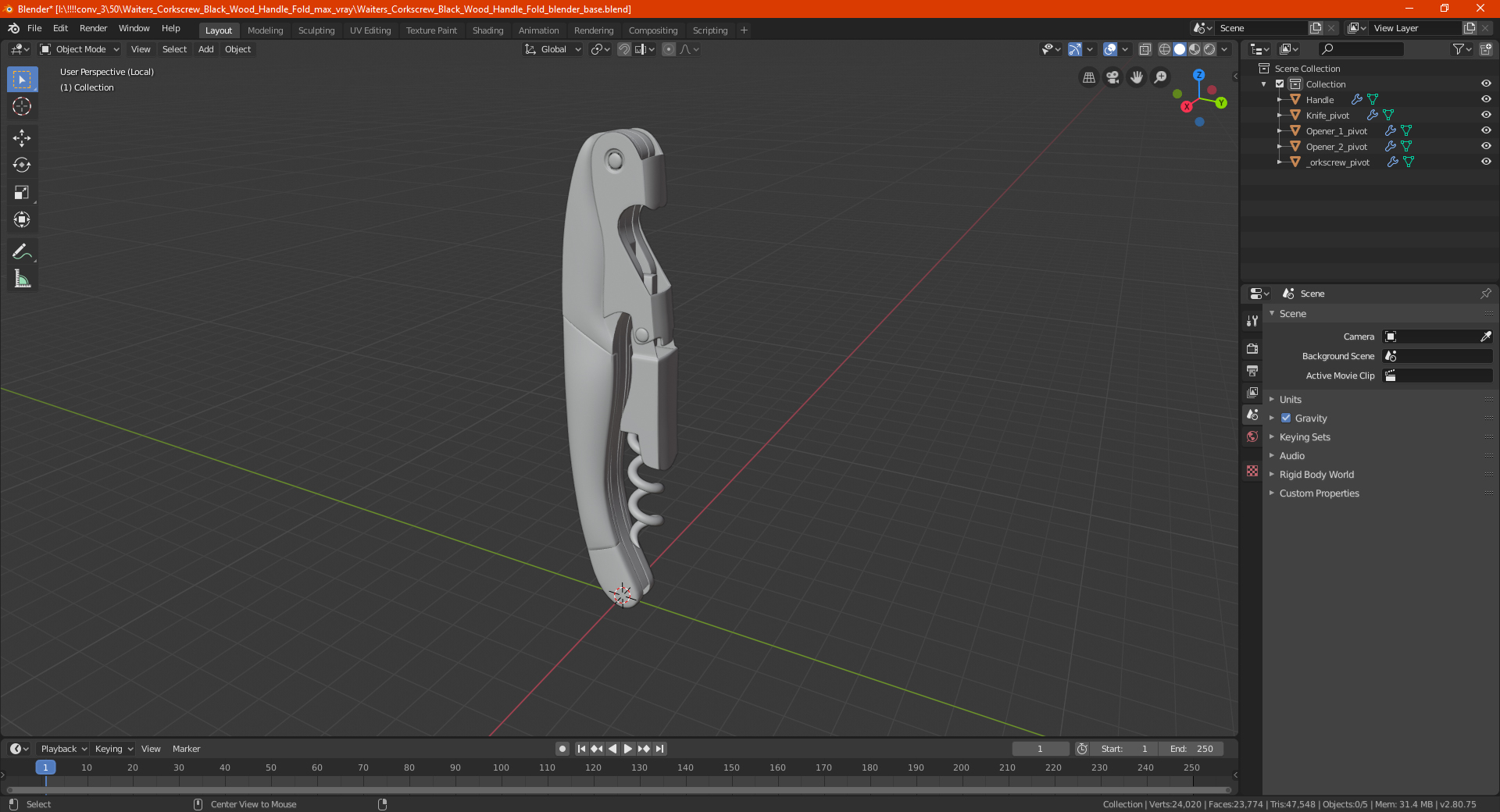Viewport: 1500px width, 812px height.
Task: Open the Output properties tab
Action: point(1252,370)
